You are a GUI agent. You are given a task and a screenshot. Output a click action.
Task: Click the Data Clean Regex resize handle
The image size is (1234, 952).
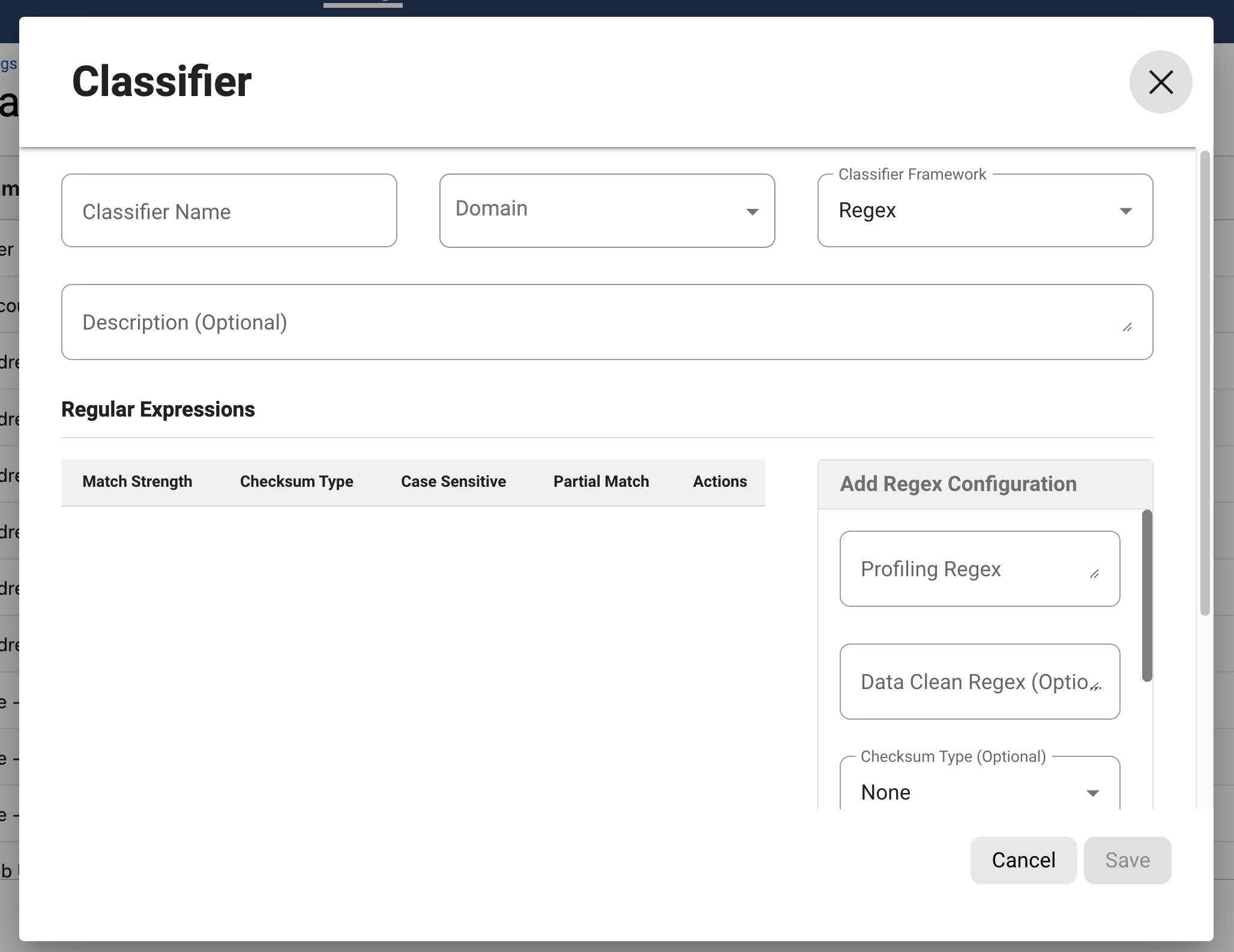tap(1095, 687)
